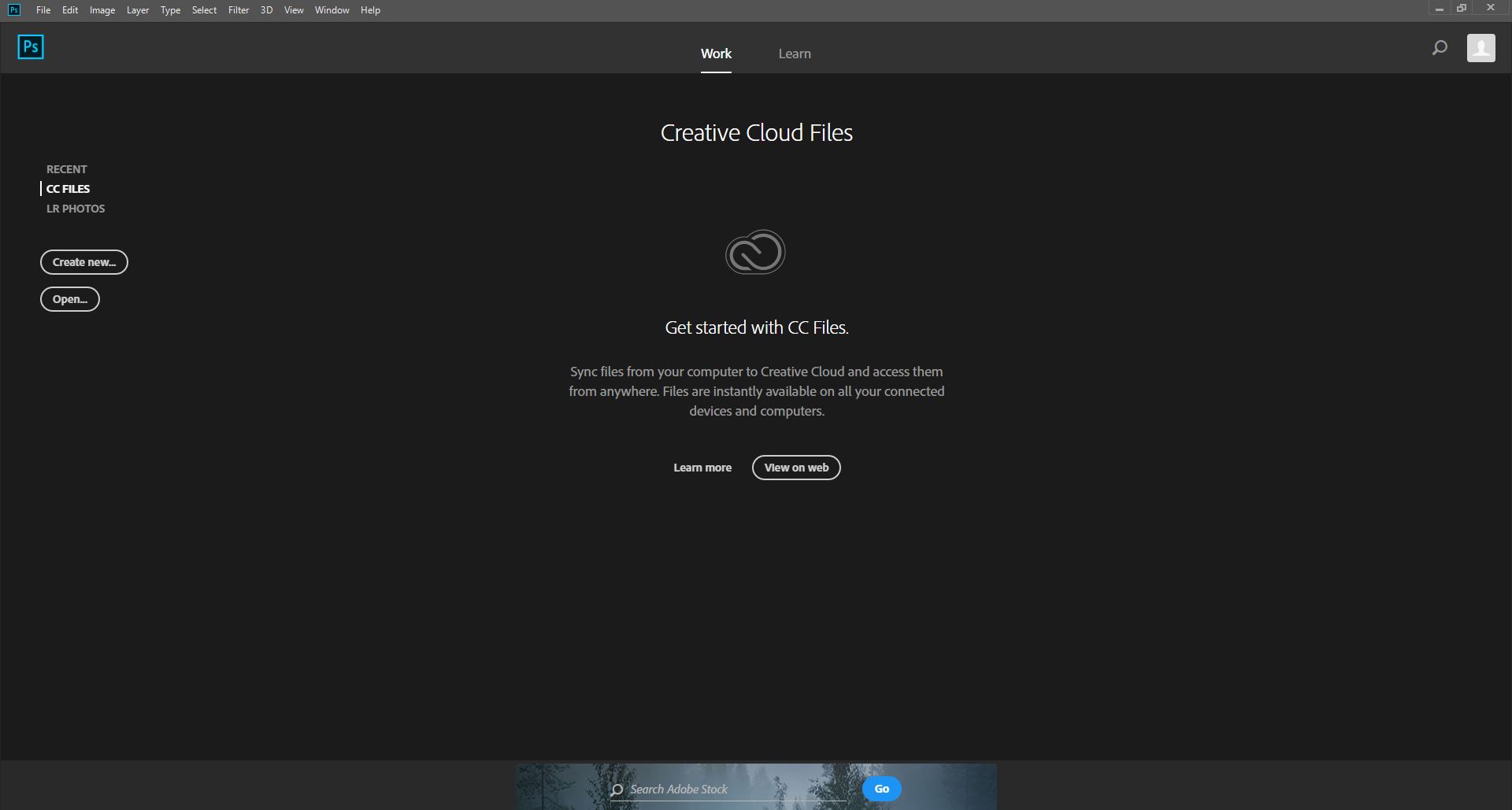1512x810 pixels.
Task: Open the 3D menu
Action: 266,10
